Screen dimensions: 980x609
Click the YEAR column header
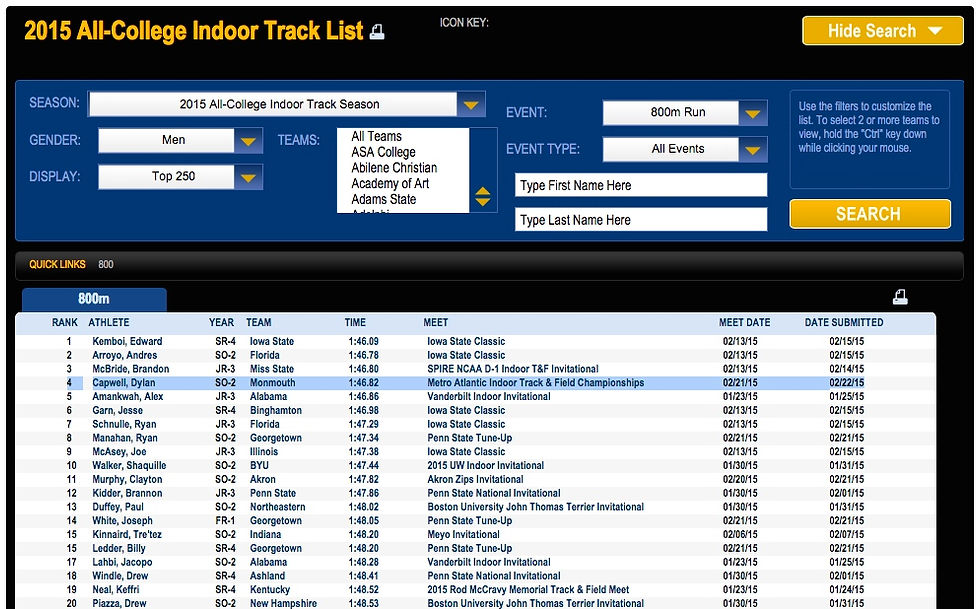[221, 323]
